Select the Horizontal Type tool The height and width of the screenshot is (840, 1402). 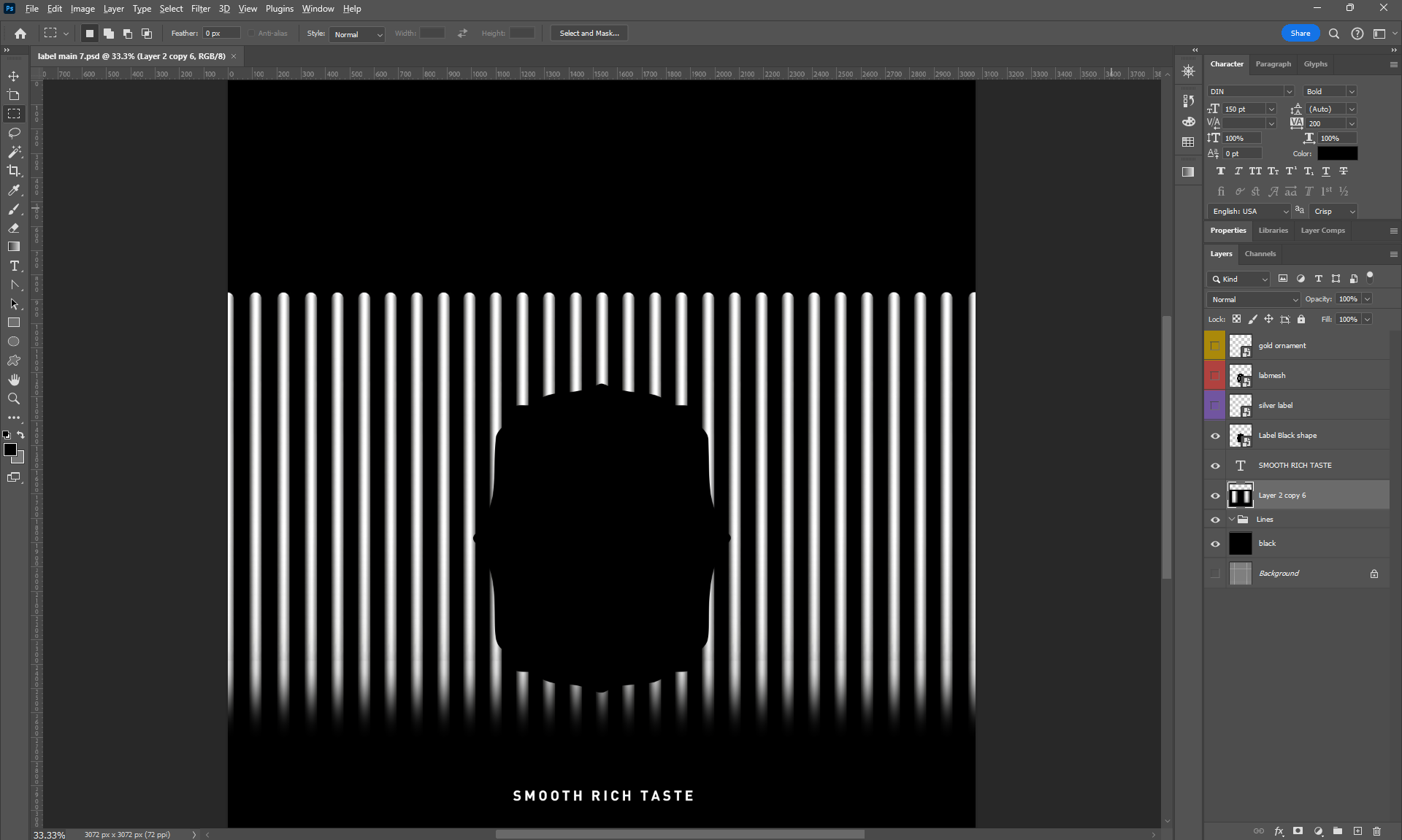click(14, 266)
